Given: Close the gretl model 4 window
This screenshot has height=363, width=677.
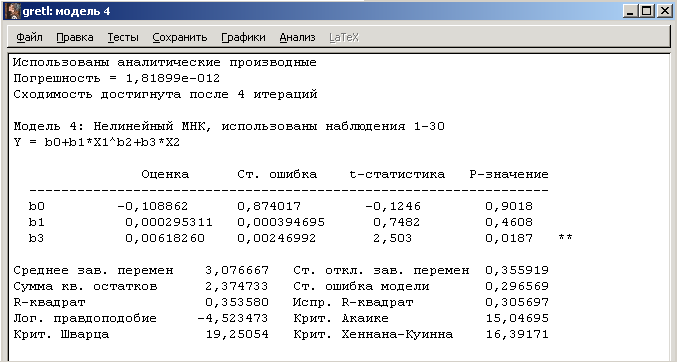Looking at the screenshot, I should (x=664, y=11).
